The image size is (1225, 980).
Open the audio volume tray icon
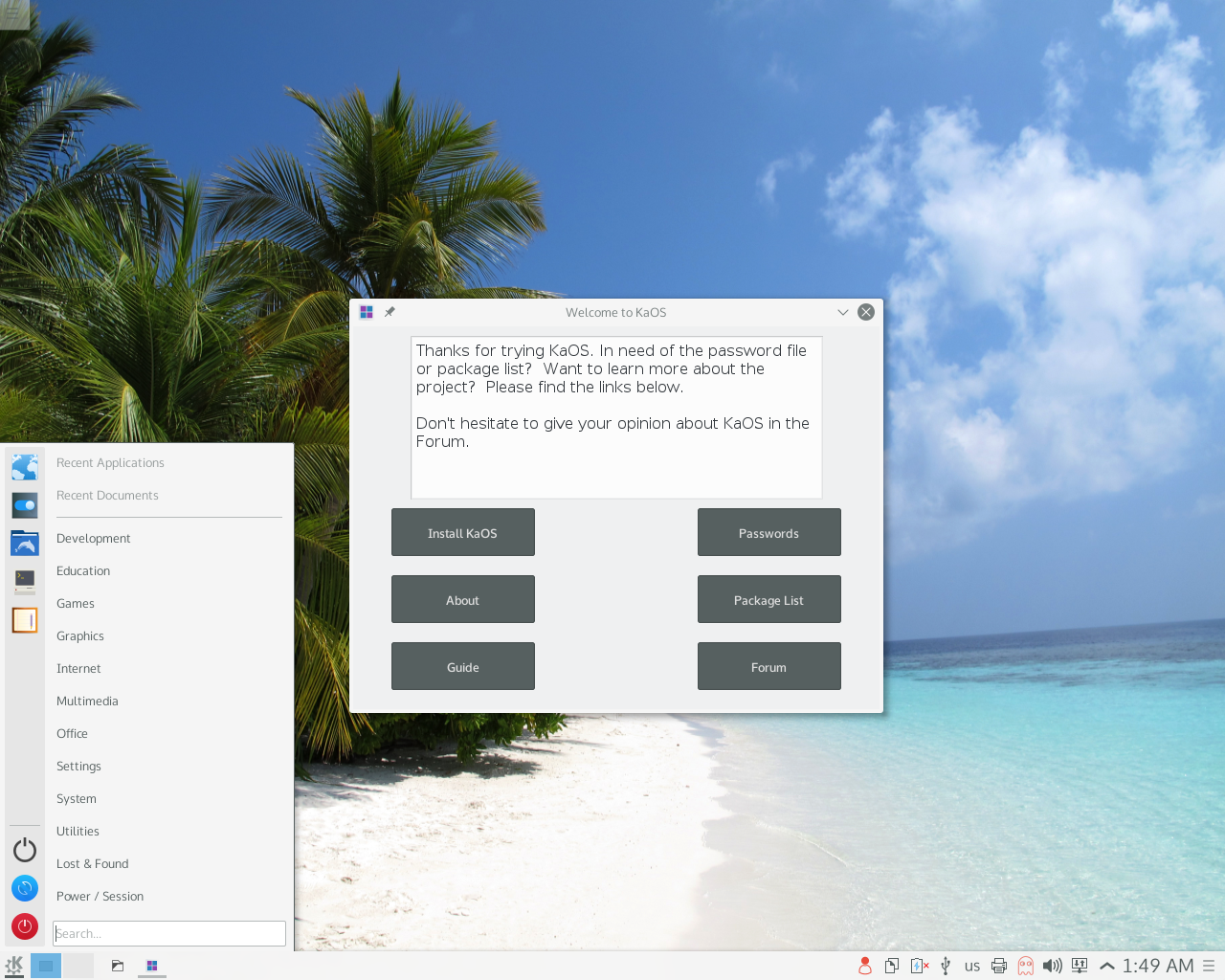coord(1053,966)
